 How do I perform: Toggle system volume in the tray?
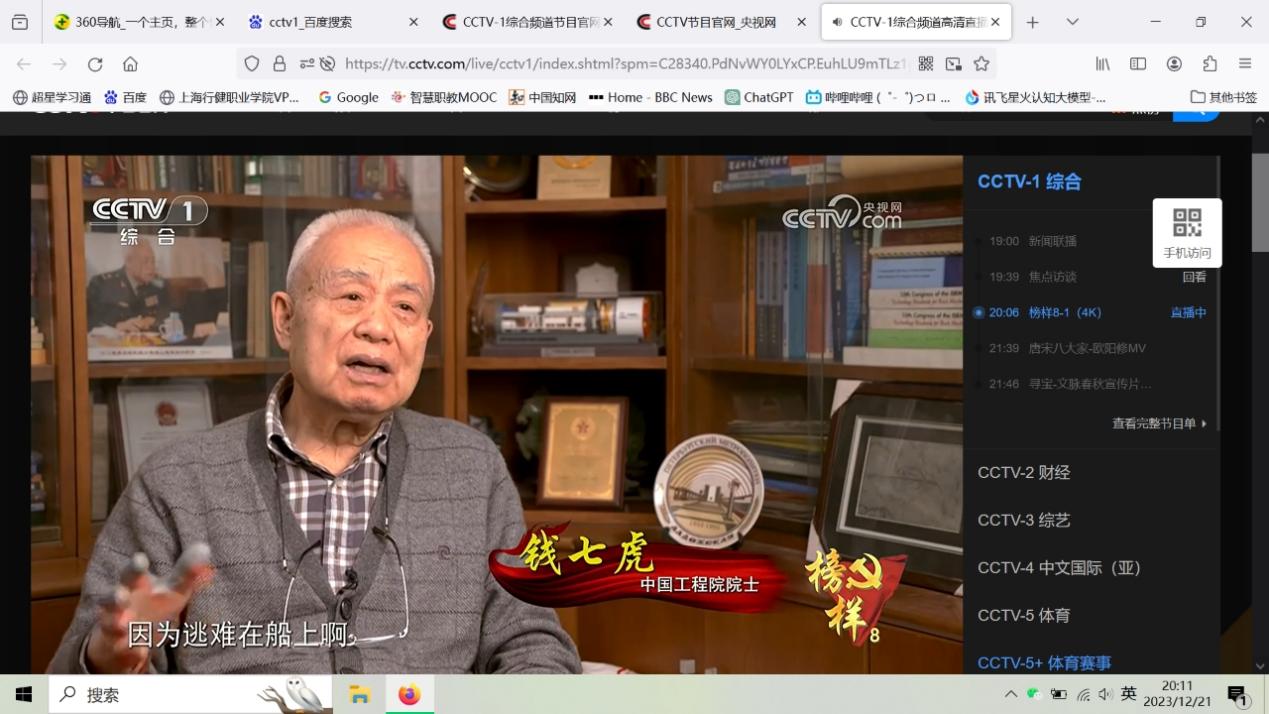pyautogui.click(x=1105, y=694)
